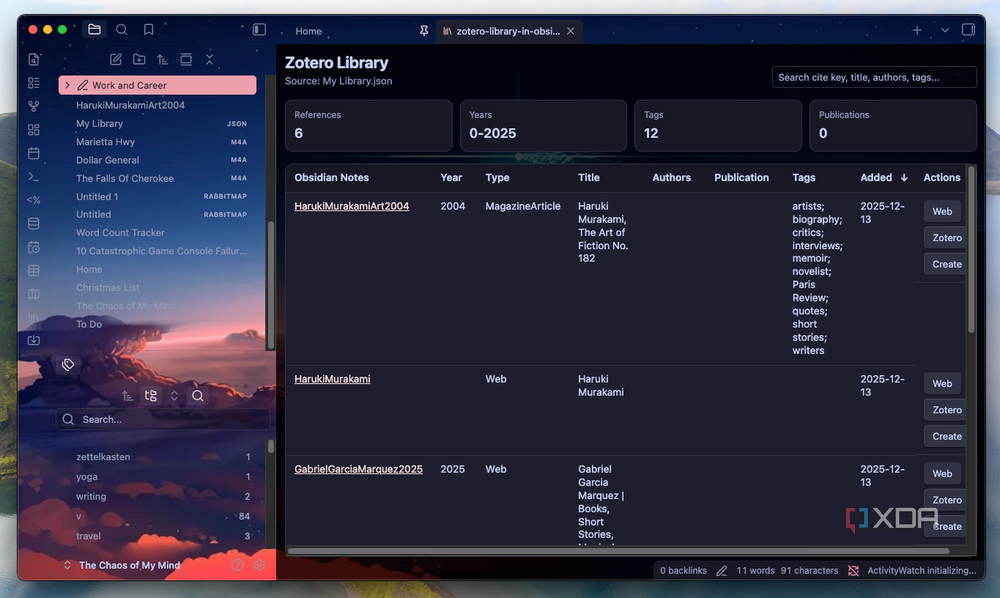Change tag list sort order
1000x598 pixels.
pos(127,396)
